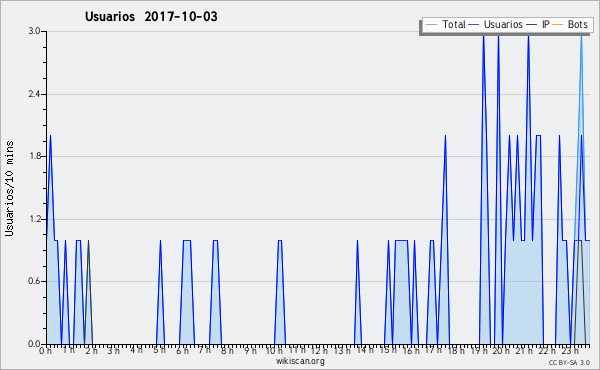Click the x-axis label '5 h'
Image resolution: width=600 pixels, height=370 pixels.
tap(160, 350)
